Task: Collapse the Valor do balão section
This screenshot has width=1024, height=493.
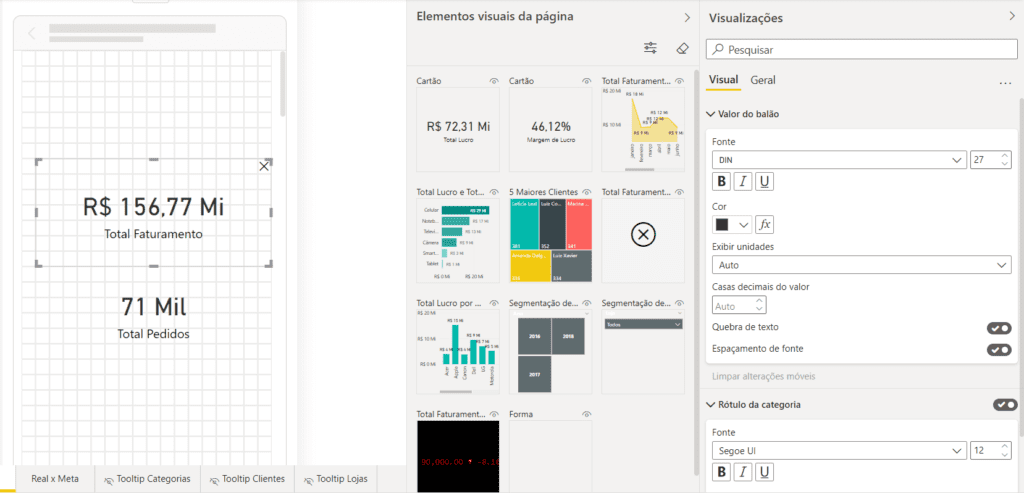Action: 710,114
